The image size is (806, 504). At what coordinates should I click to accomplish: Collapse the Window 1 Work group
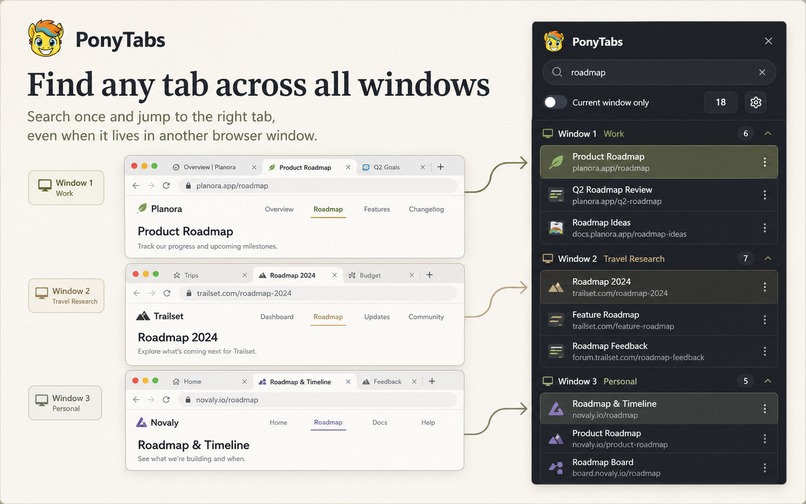[767, 134]
